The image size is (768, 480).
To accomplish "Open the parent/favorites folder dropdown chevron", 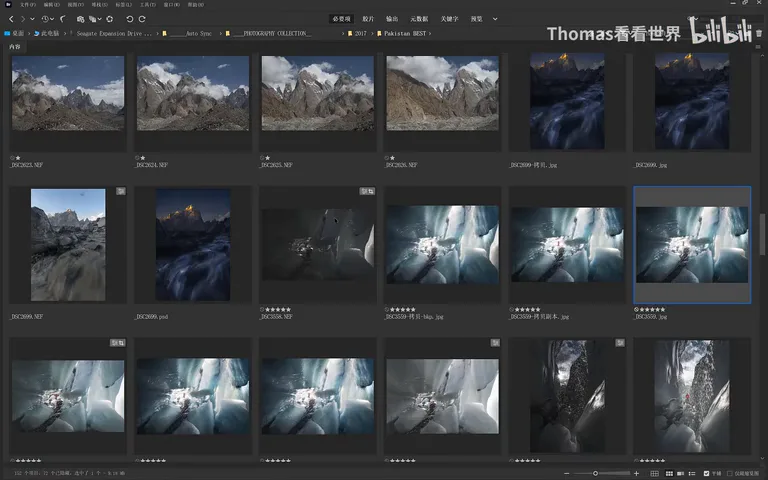I will 32,19.
